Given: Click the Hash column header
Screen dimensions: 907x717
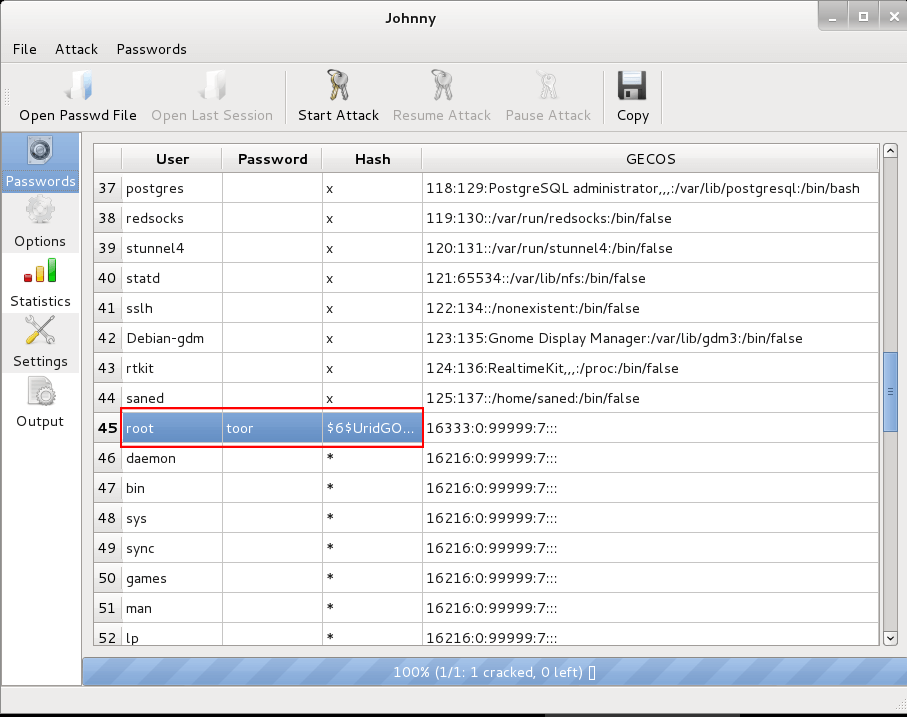Looking at the screenshot, I should (372, 159).
